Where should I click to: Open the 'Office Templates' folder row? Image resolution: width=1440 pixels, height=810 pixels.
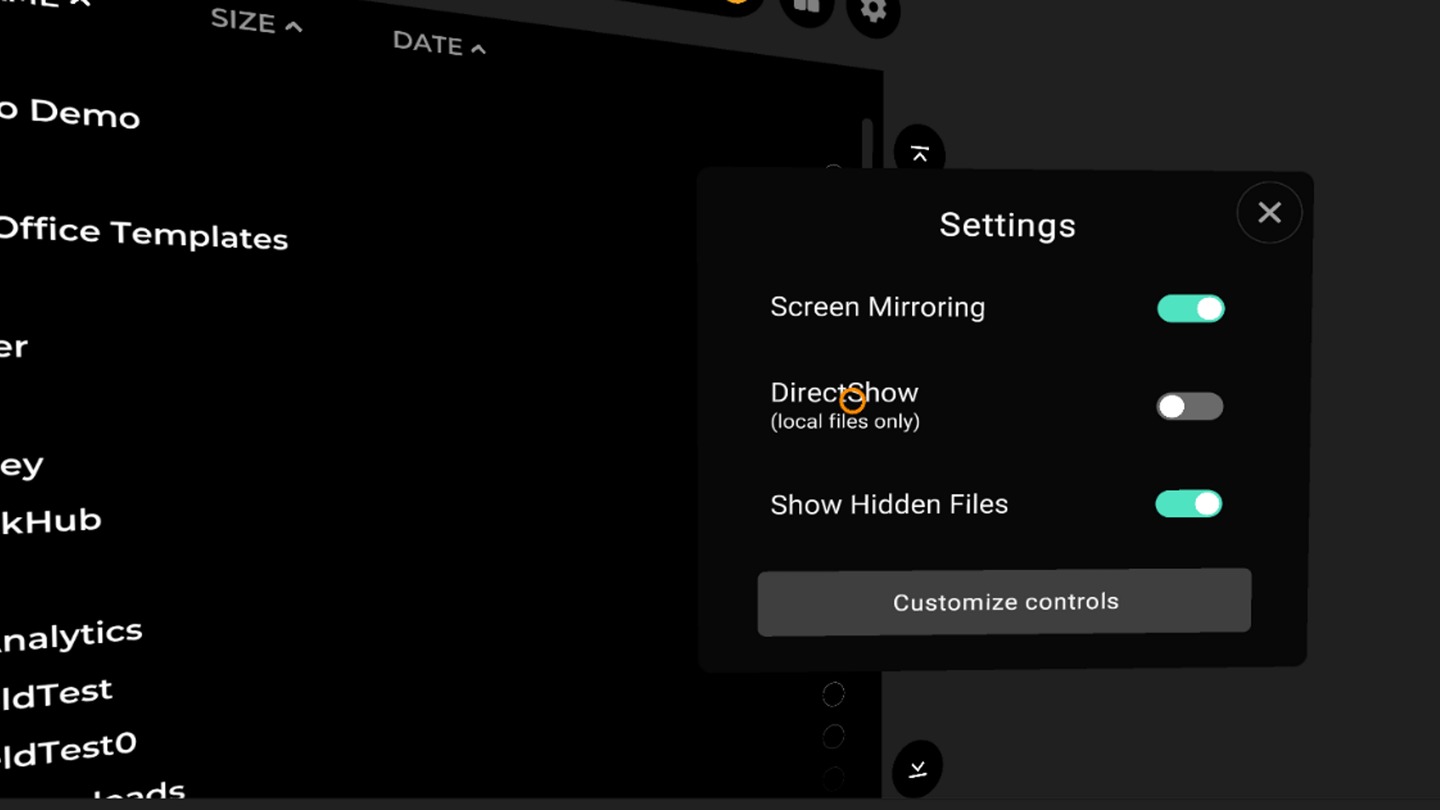tap(143, 233)
